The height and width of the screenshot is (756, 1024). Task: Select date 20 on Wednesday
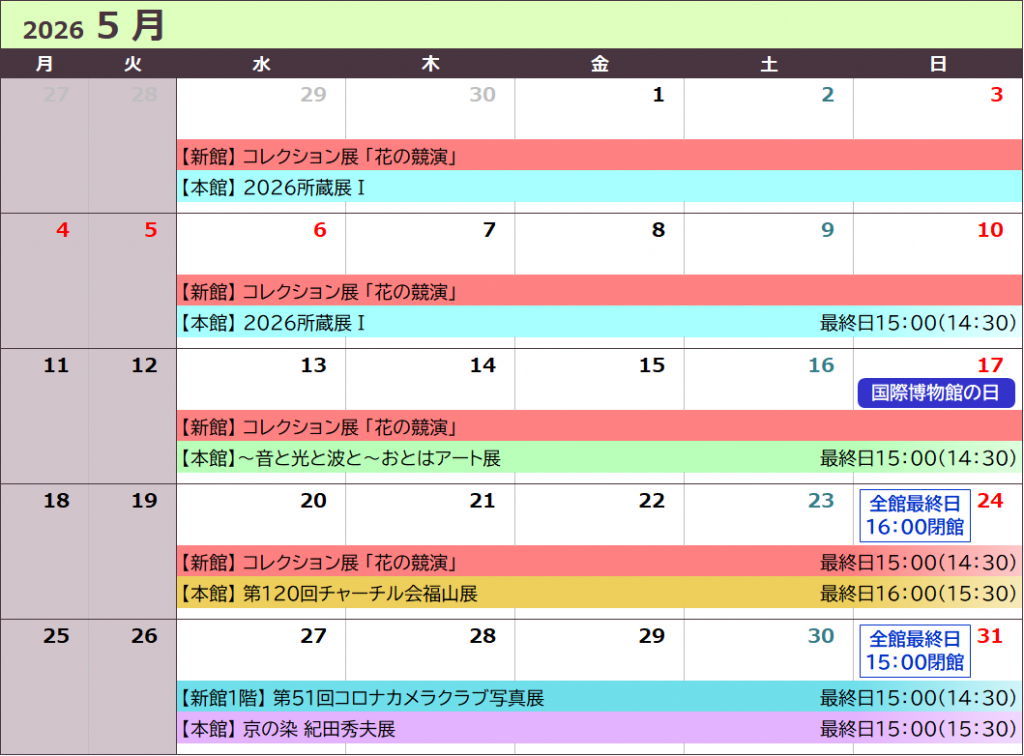[x=313, y=500]
